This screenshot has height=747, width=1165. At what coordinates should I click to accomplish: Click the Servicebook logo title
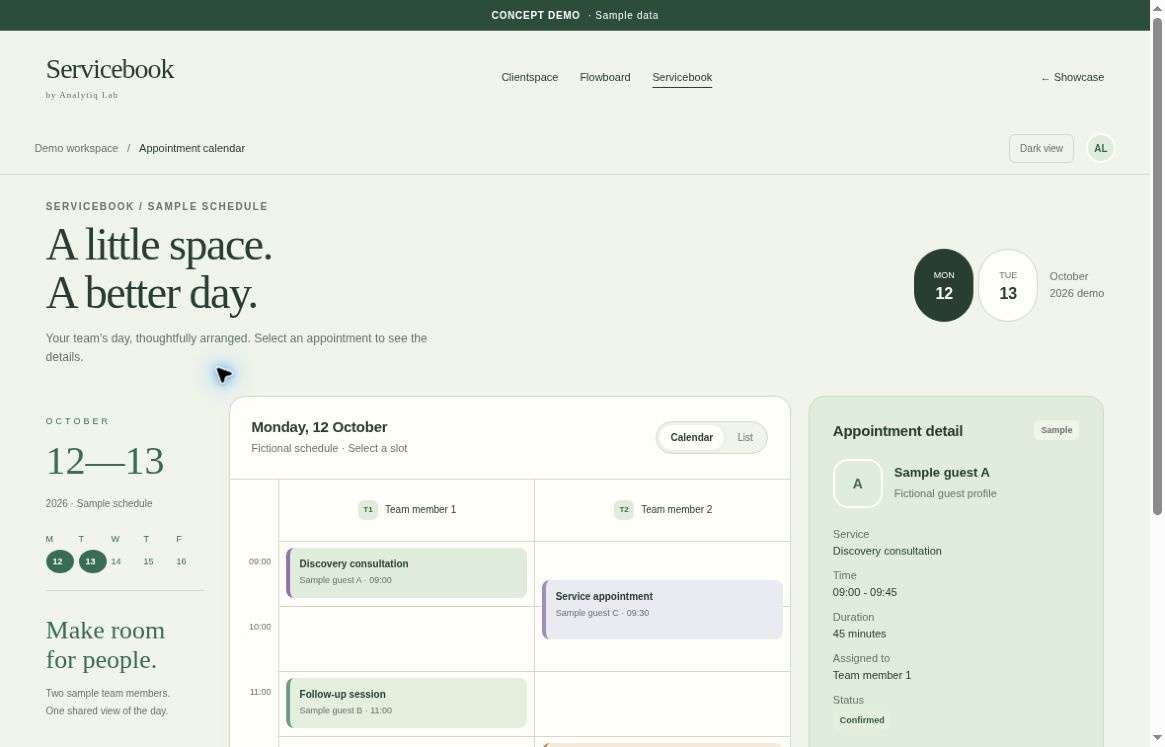pyautogui.click(x=109, y=69)
